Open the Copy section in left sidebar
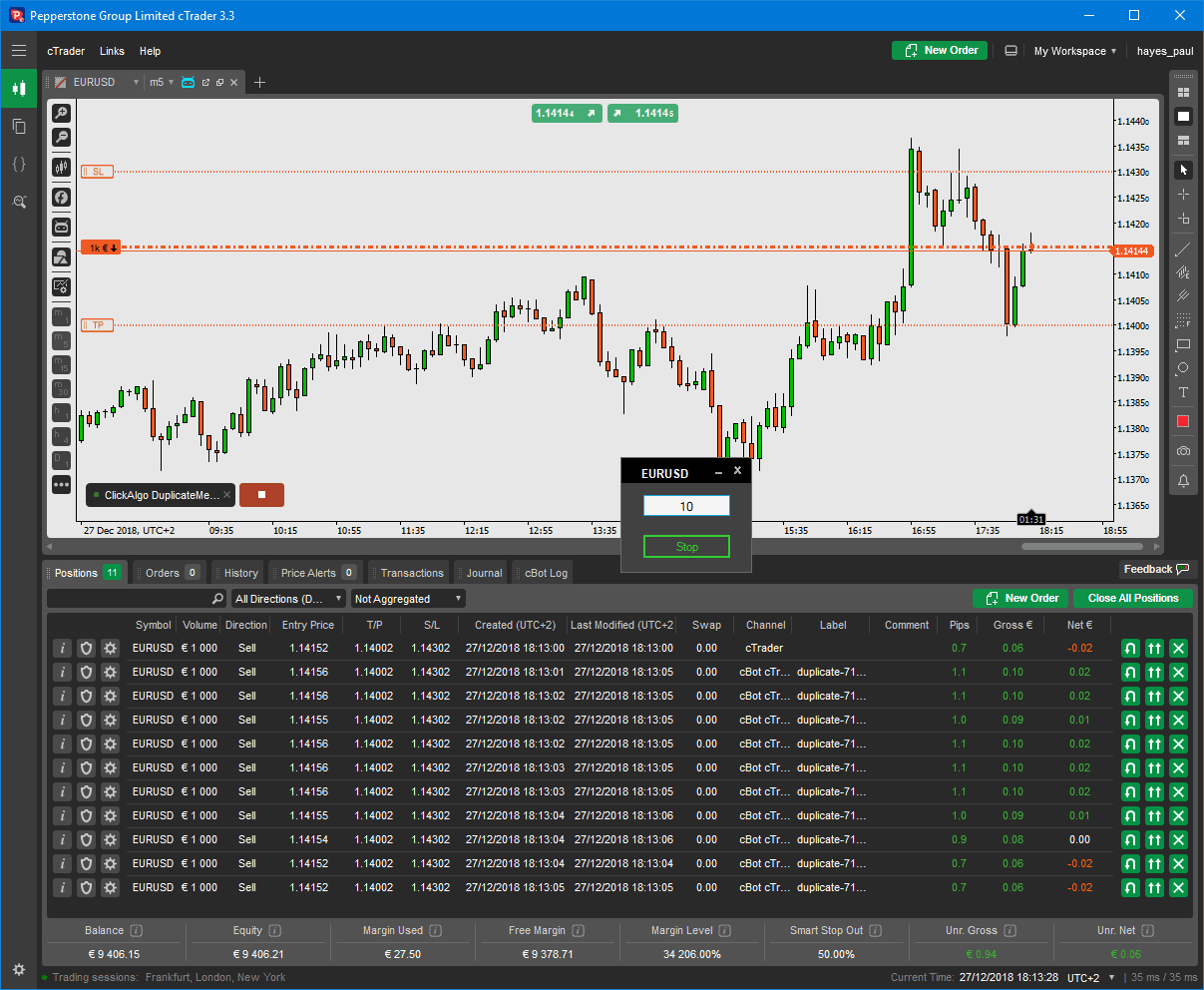Image resolution: width=1204 pixels, height=990 pixels. point(19,126)
